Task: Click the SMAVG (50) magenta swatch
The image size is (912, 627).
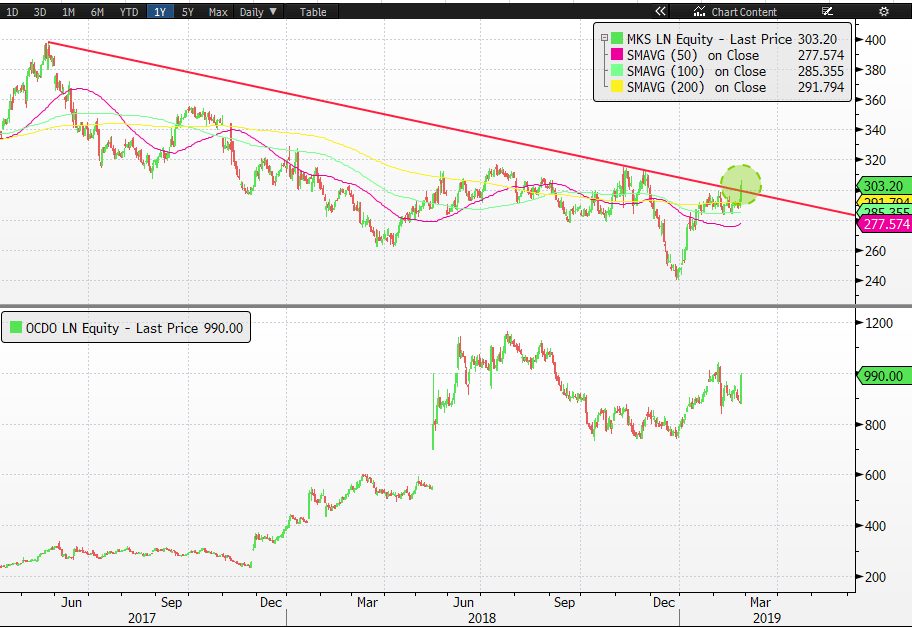Action: (x=617, y=55)
